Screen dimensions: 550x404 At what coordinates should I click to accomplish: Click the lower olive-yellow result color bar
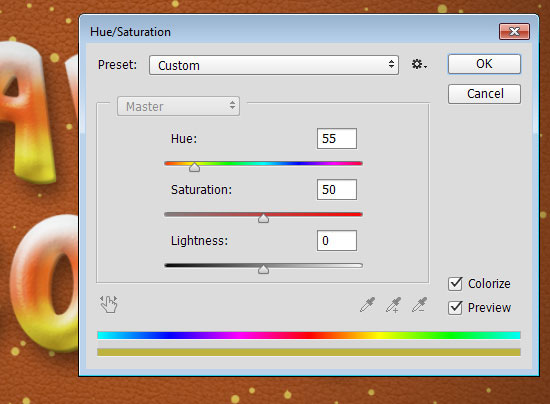(x=309, y=352)
